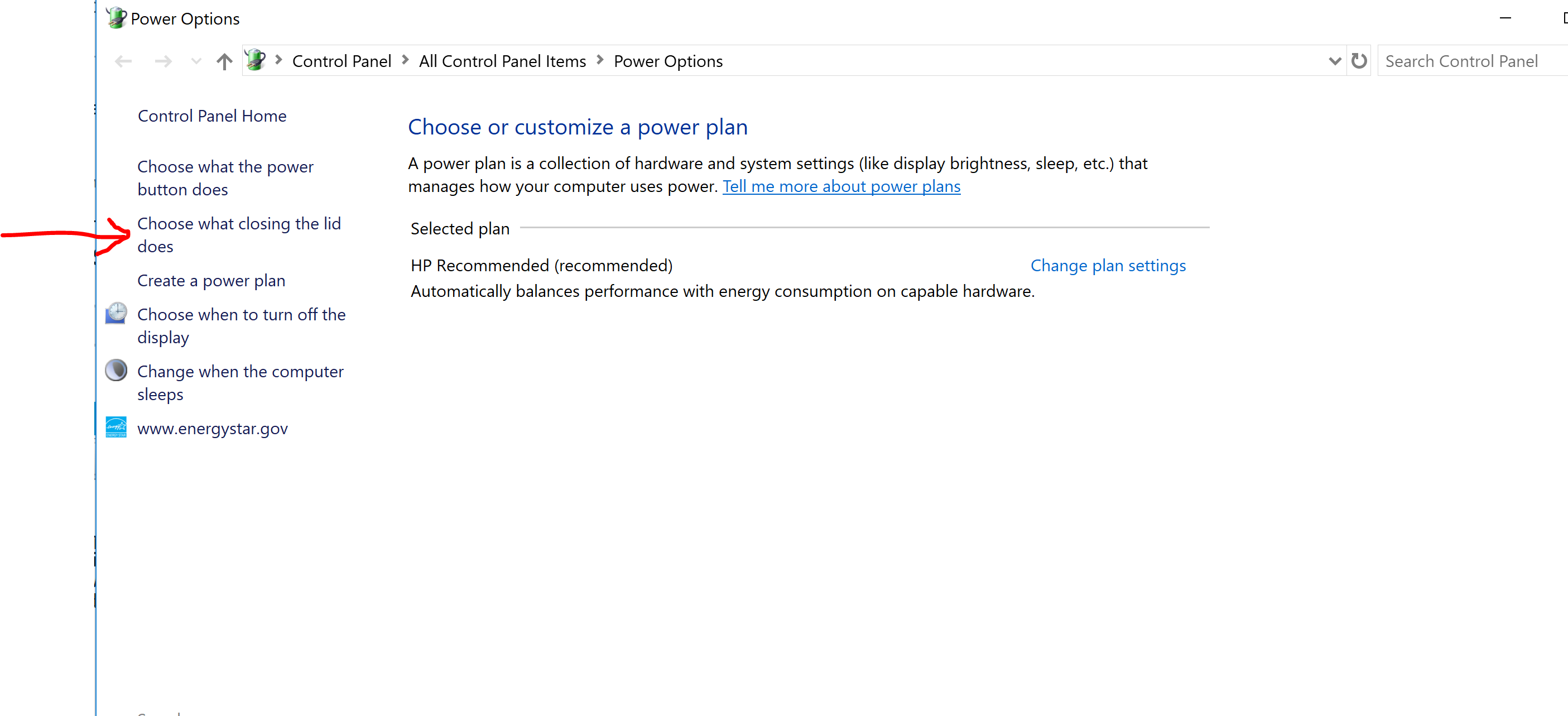Go up one level with the up arrow
Viewport: 1568px width, 716px height.
click(225, 61)
